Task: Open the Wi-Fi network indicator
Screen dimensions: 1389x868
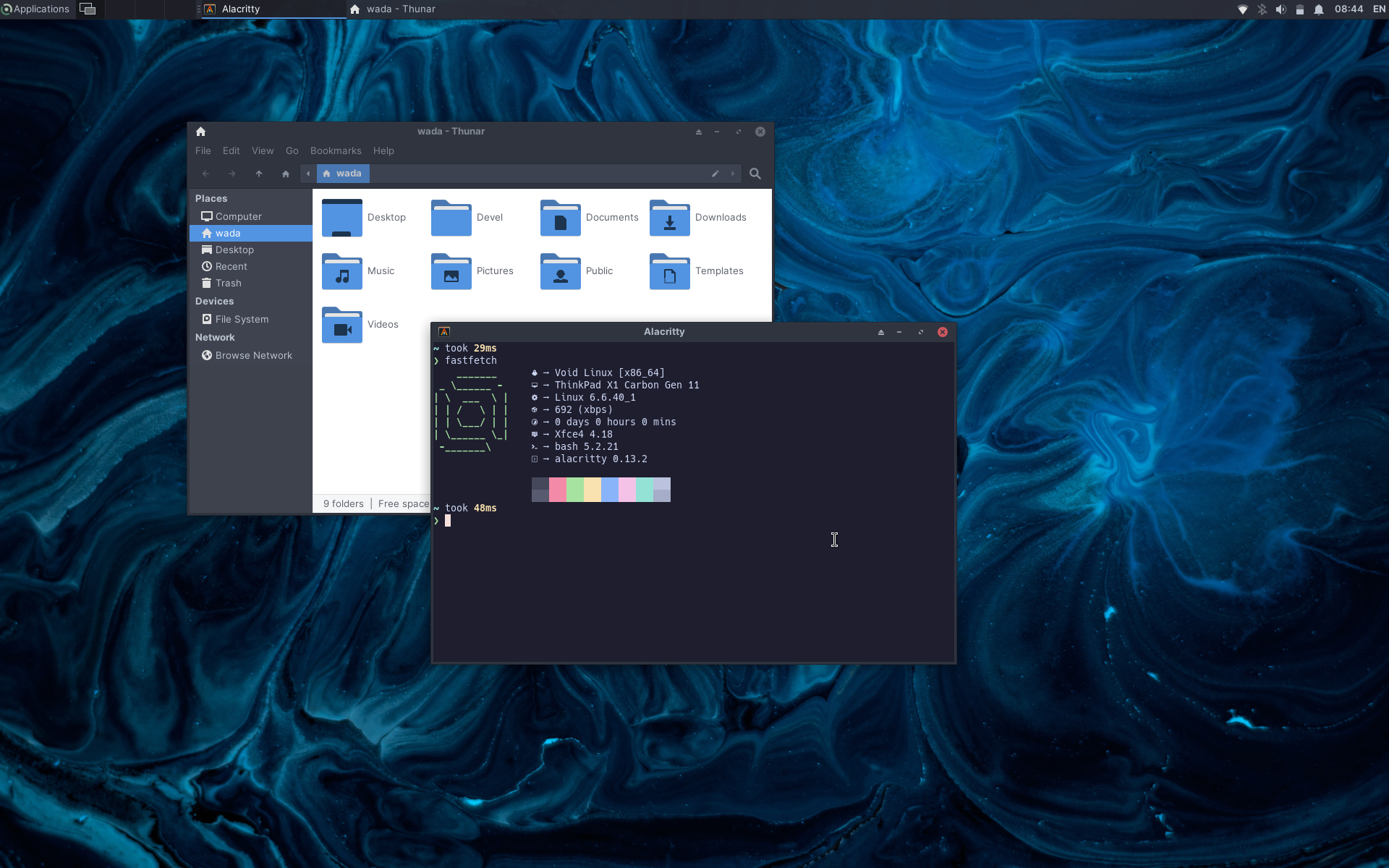Action: [x=1243, y=9]
